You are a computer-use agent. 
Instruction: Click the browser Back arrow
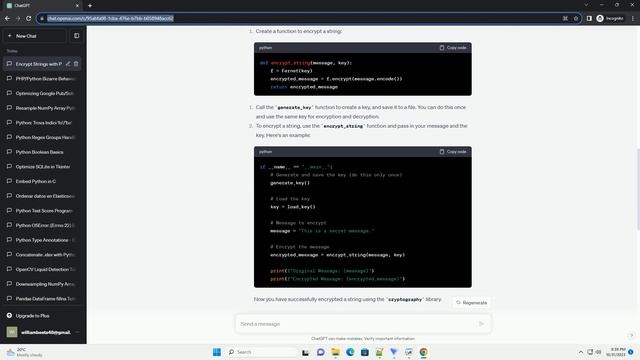(x=7, y=18)
